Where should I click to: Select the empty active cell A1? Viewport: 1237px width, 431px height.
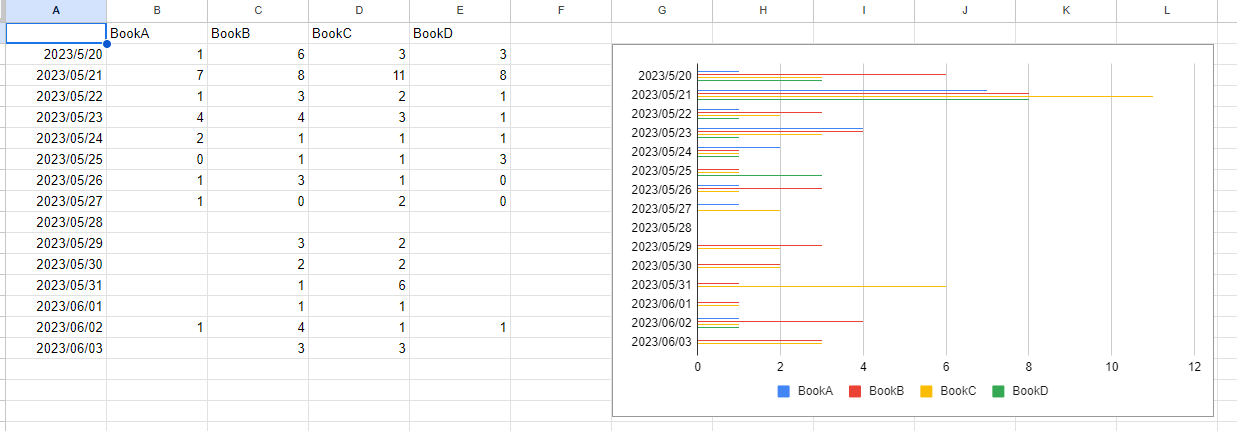[56, 33]
